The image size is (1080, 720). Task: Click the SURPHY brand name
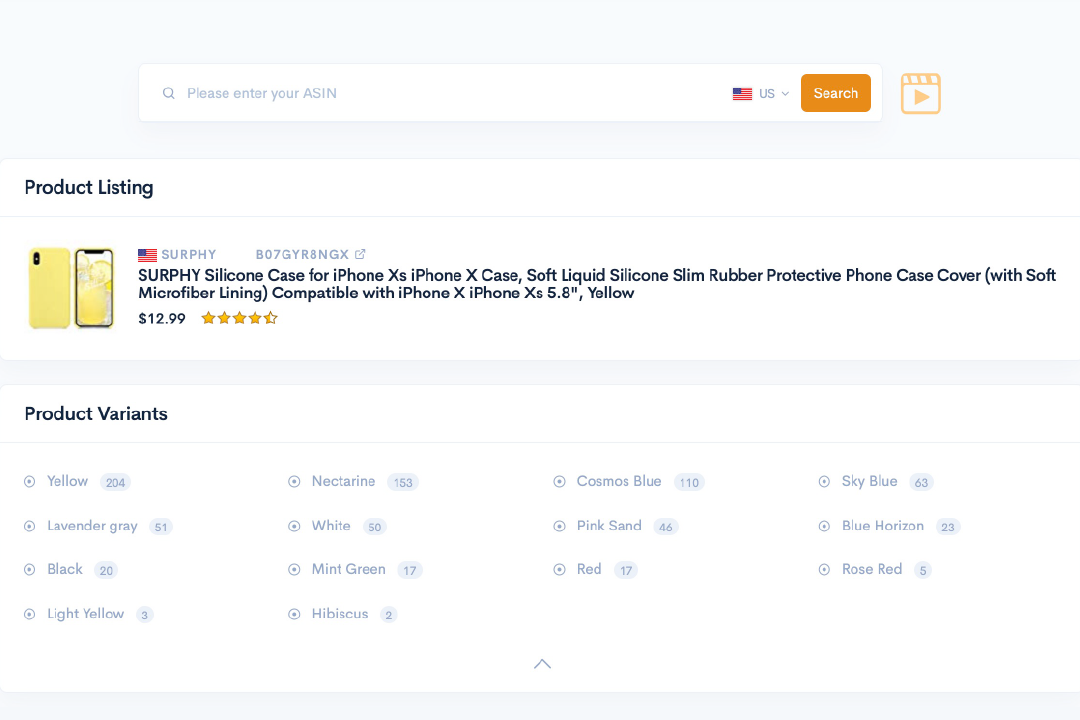pyautogui.click(x=189, y=255)
